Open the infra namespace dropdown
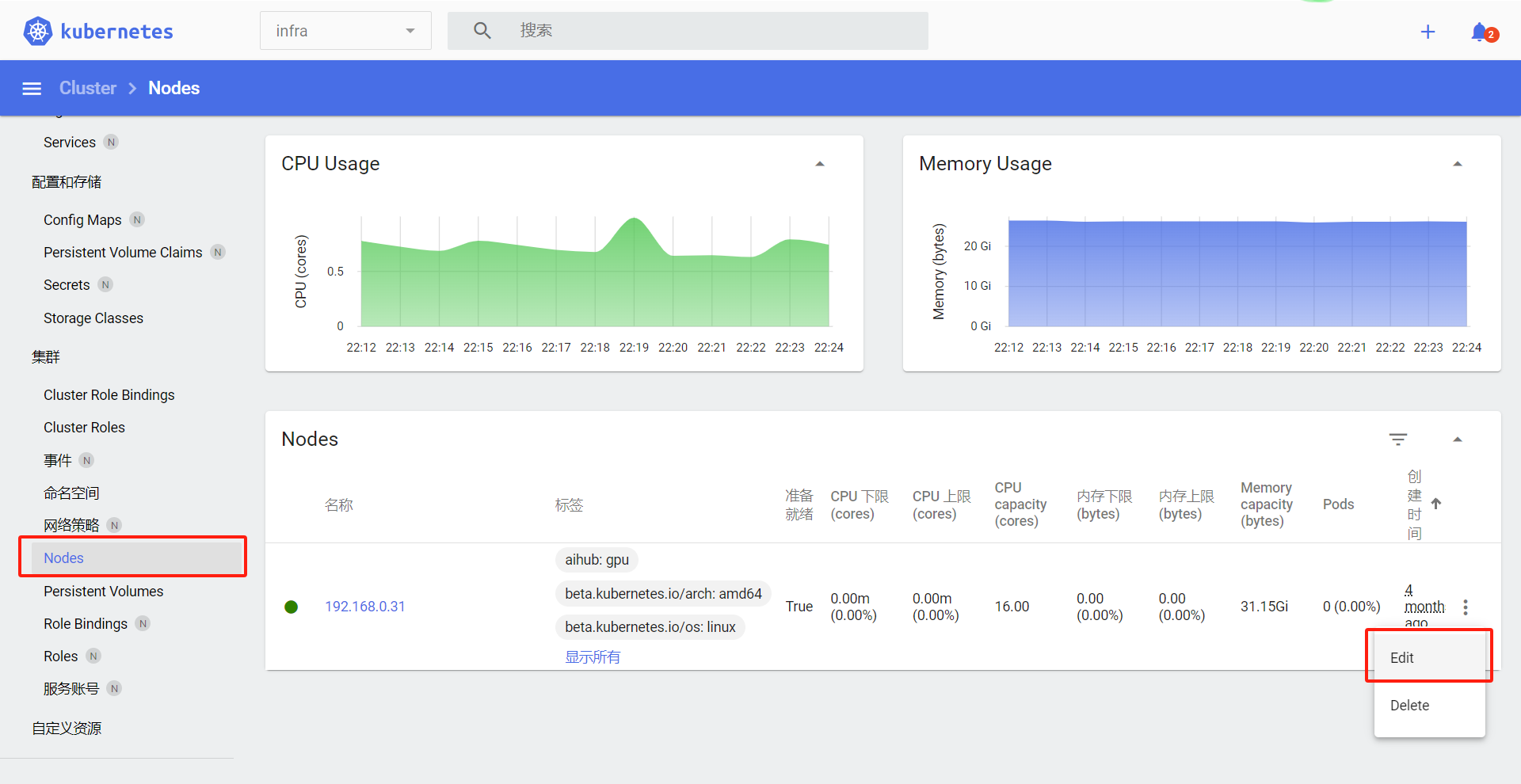Viewport: 1521px width, 784px height. click(345, 31)
